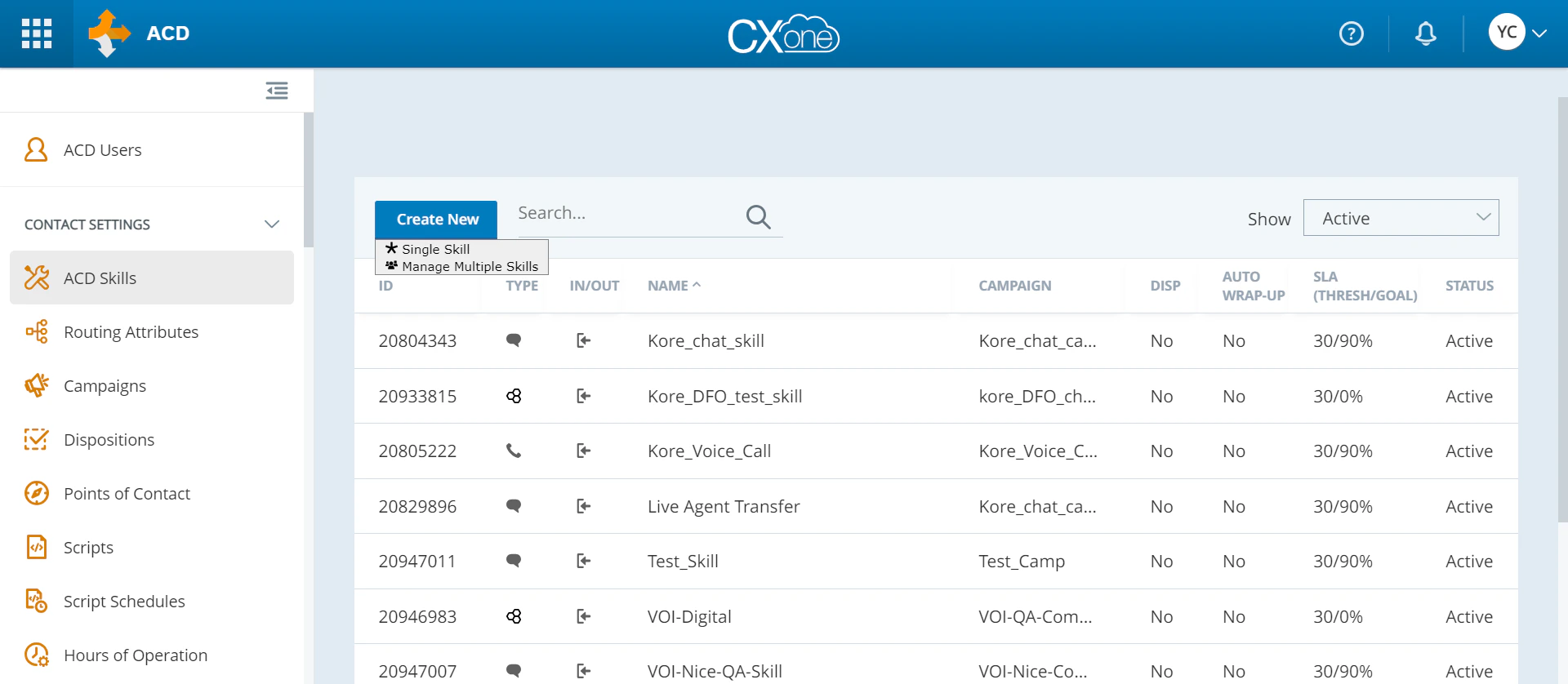
Task: Sort by NAME column header
Action: pyautogui.click(x=674, y=286)
